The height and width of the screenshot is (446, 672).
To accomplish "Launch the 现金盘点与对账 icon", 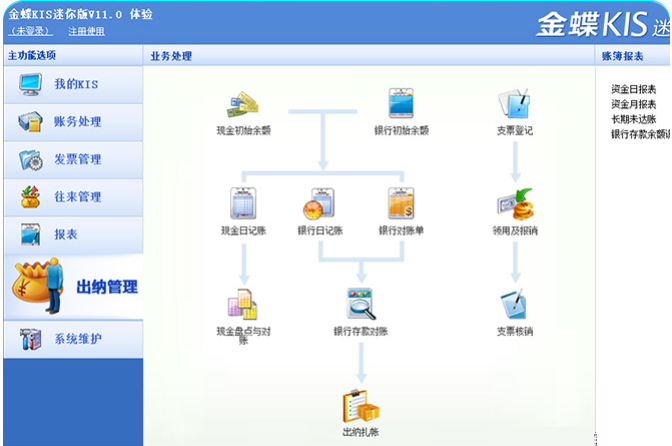I will coord(243,304).
